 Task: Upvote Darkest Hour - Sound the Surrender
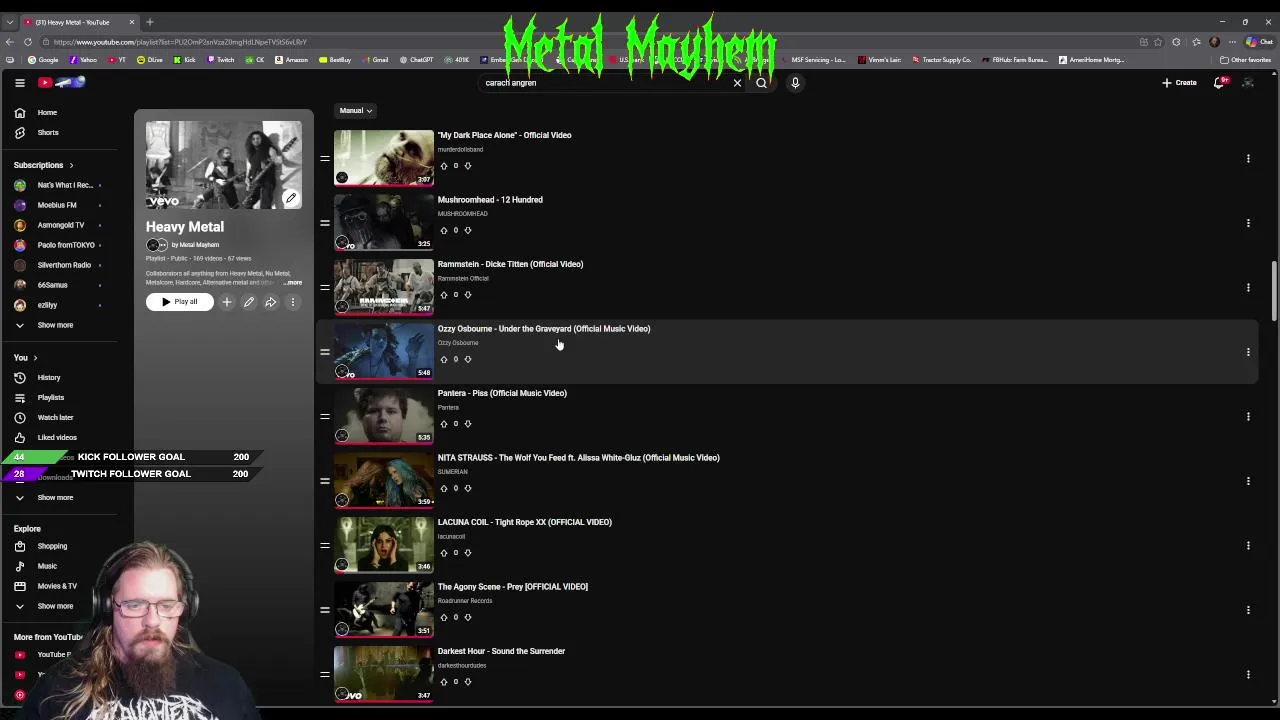[444, 682]
